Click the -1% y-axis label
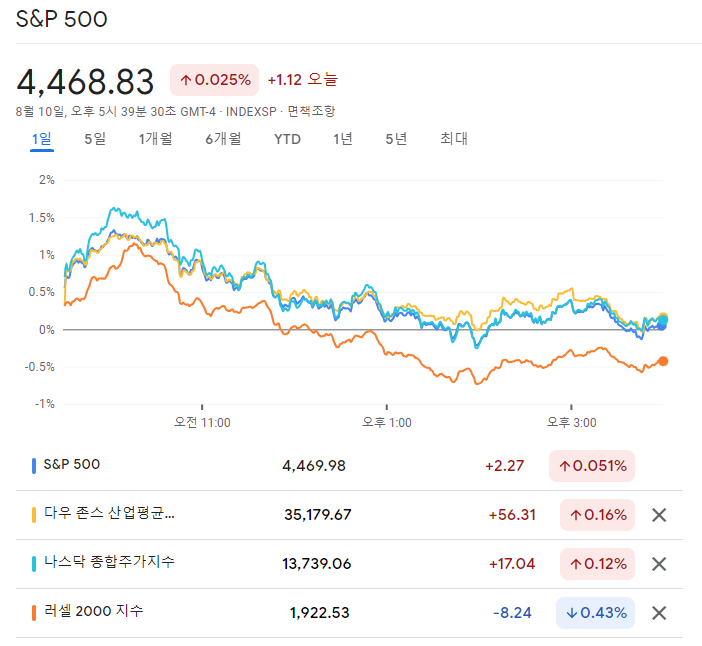This screenshot has width=702, height=646. (45, 404)
